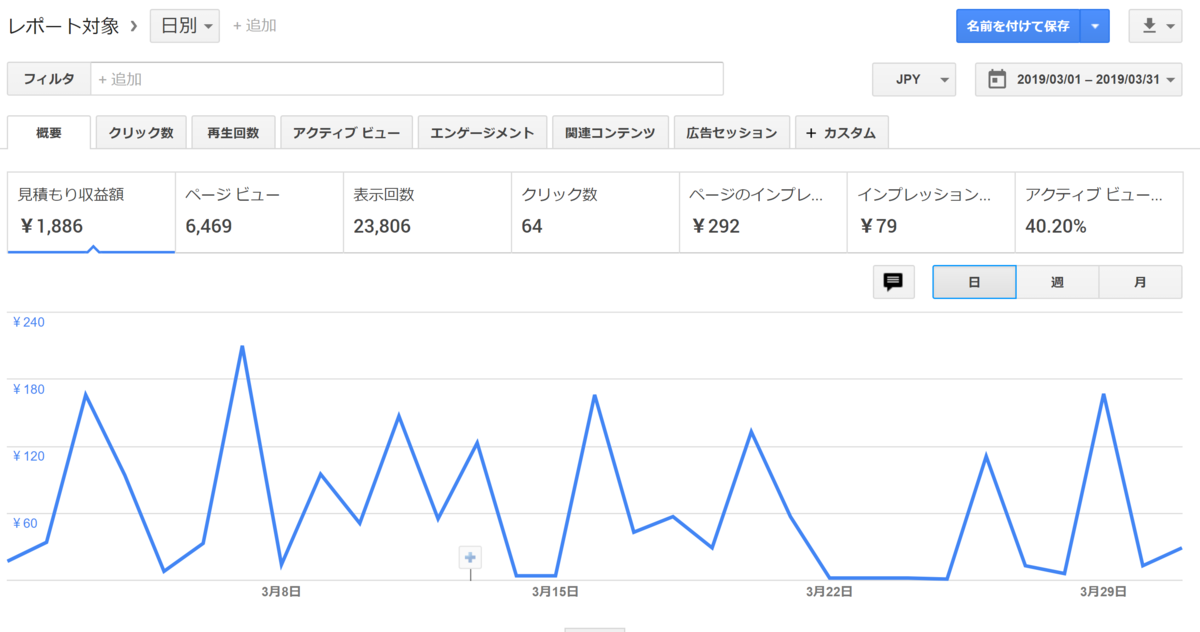Switch chart granularity to 日
The width and height of the screenshot is (1200, 632).
(x=974, y=282)
